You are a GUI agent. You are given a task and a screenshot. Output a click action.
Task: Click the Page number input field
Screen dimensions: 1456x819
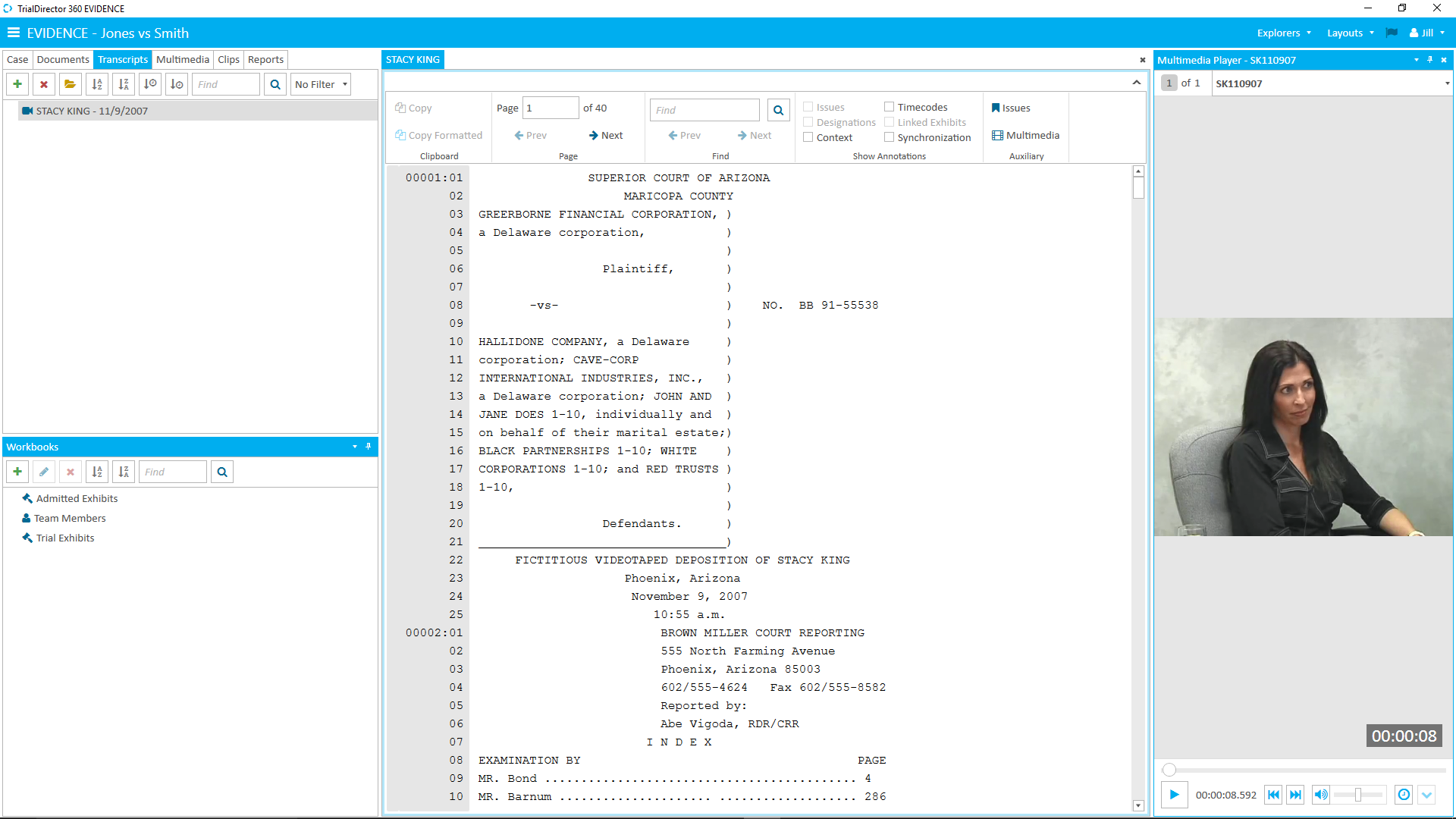click(x=551, y=108)
